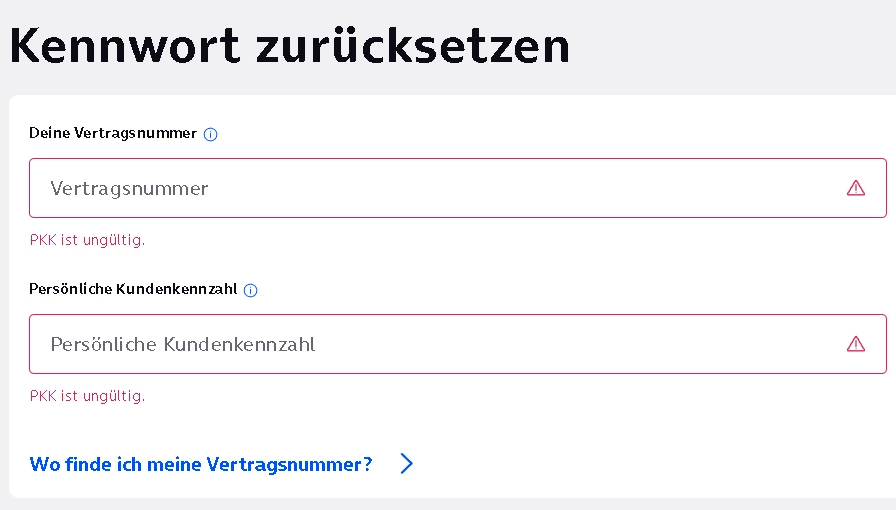Click the 'Kennwort zurücksetzen' heading
Image resolution: width=896 pixels, height=510 pixels.
(290, 46)
